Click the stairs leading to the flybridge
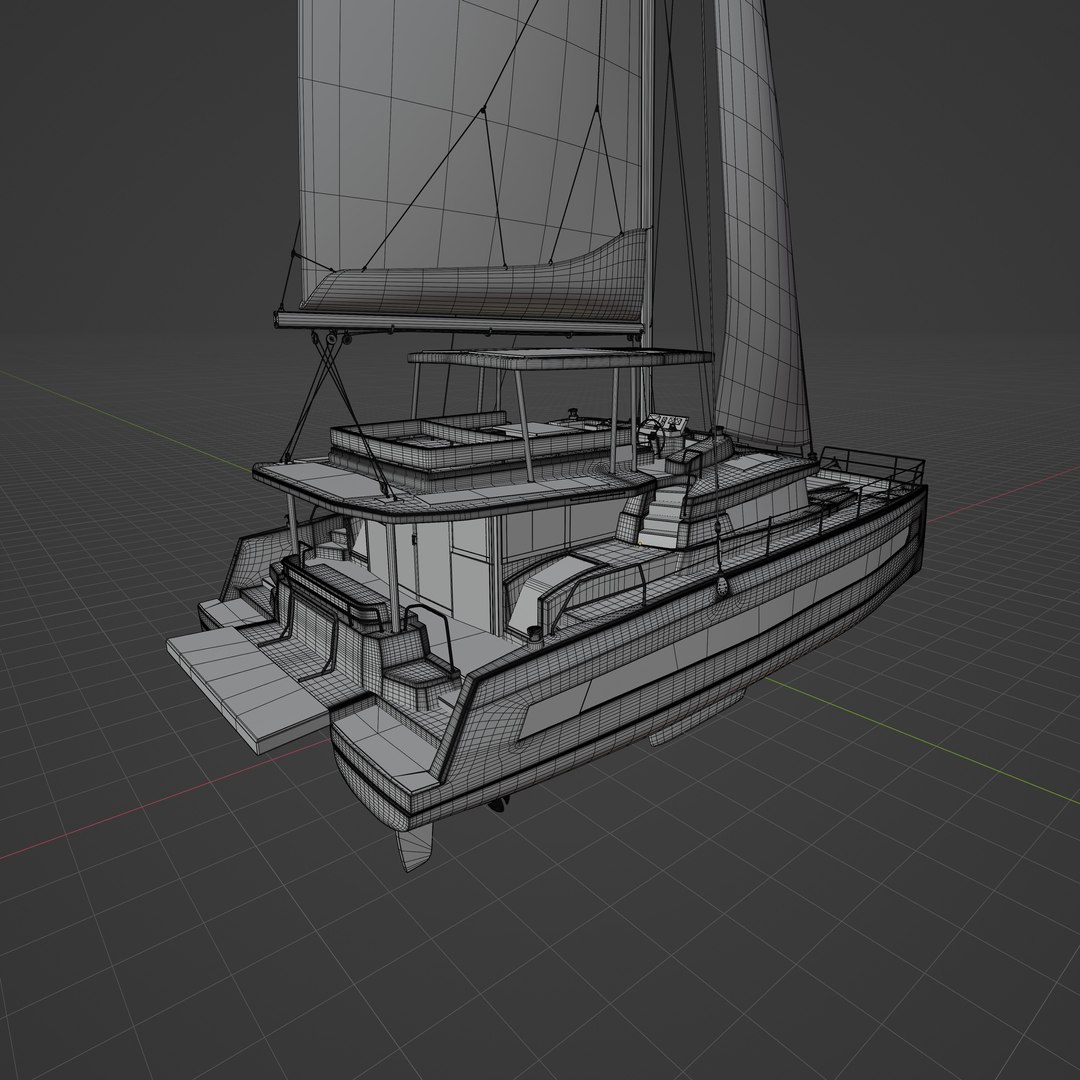 pos(663,518)
